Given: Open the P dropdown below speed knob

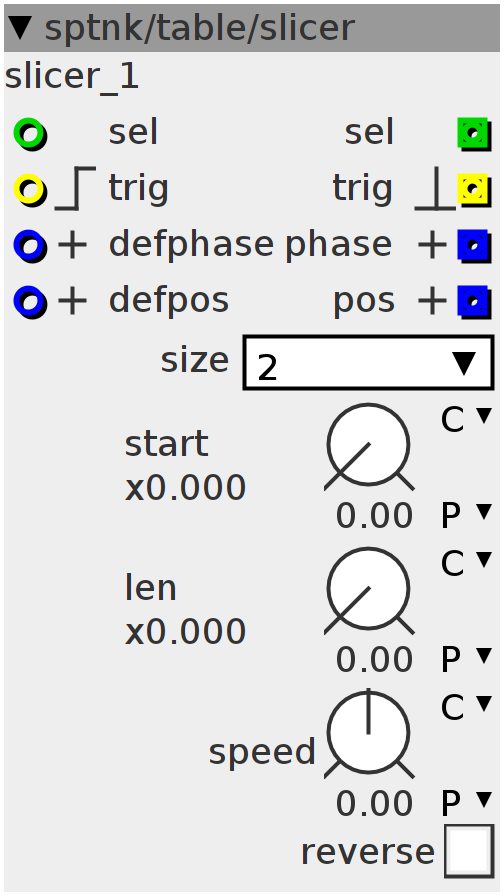Looking at the screenshot, I should (x=466, y=803).
